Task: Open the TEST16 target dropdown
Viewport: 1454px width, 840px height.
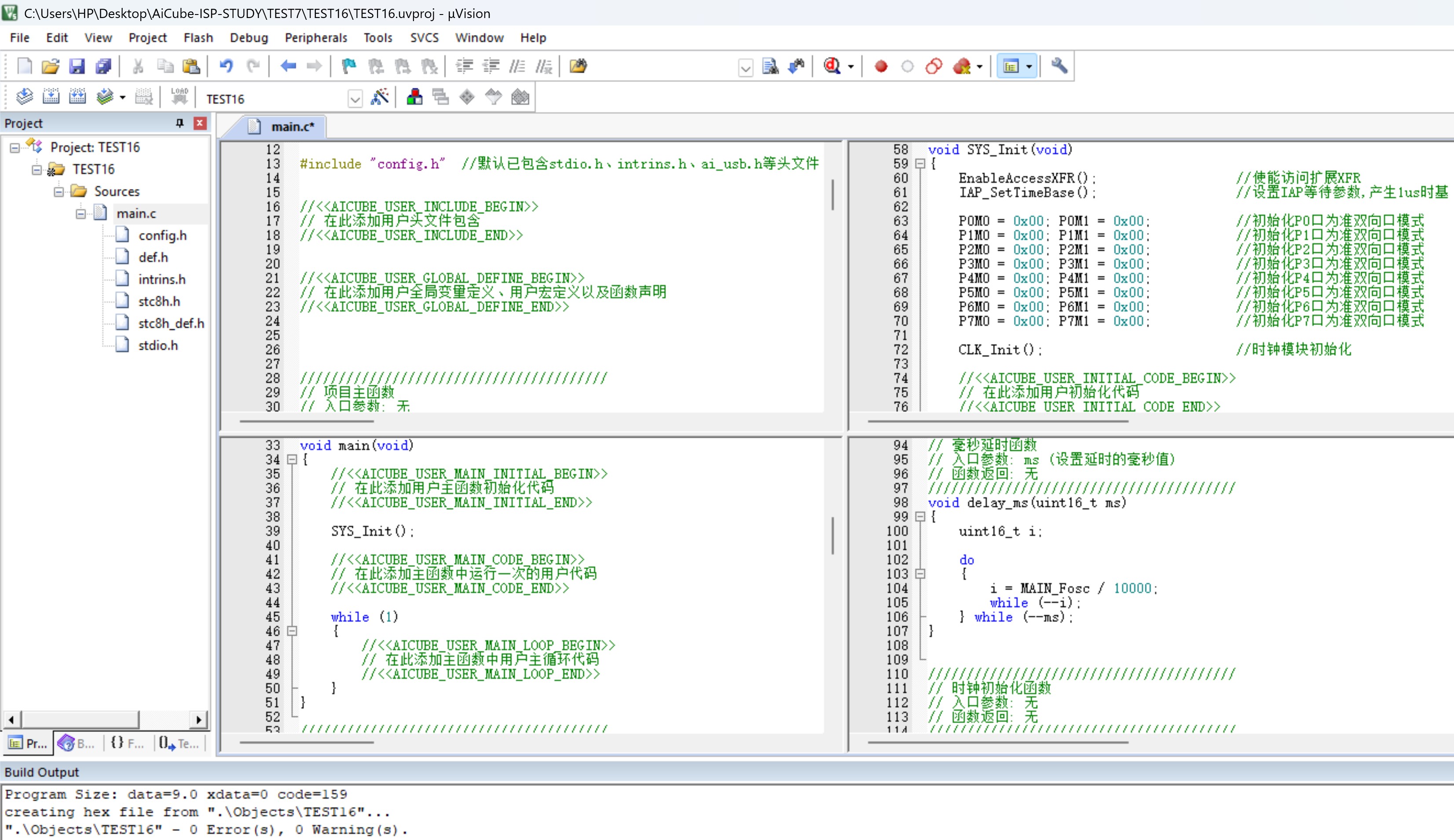Action: (355, 99)
